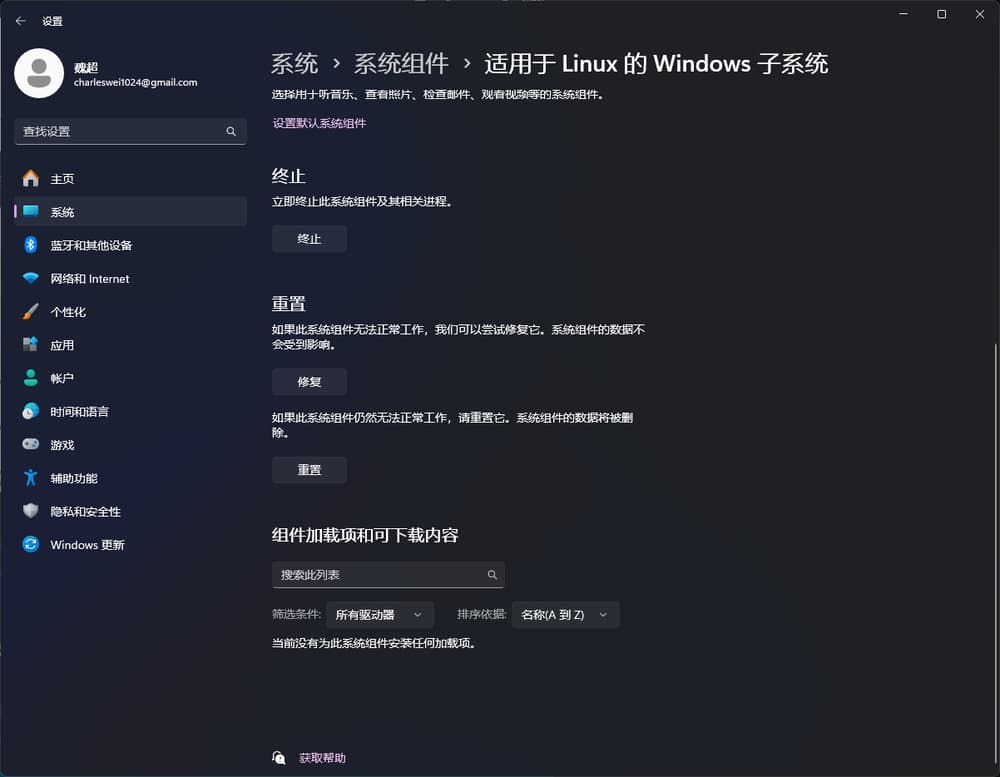Select 主页 in the sidebar
This screenshot has height=777, width=1000.
(x=130, y=179)
